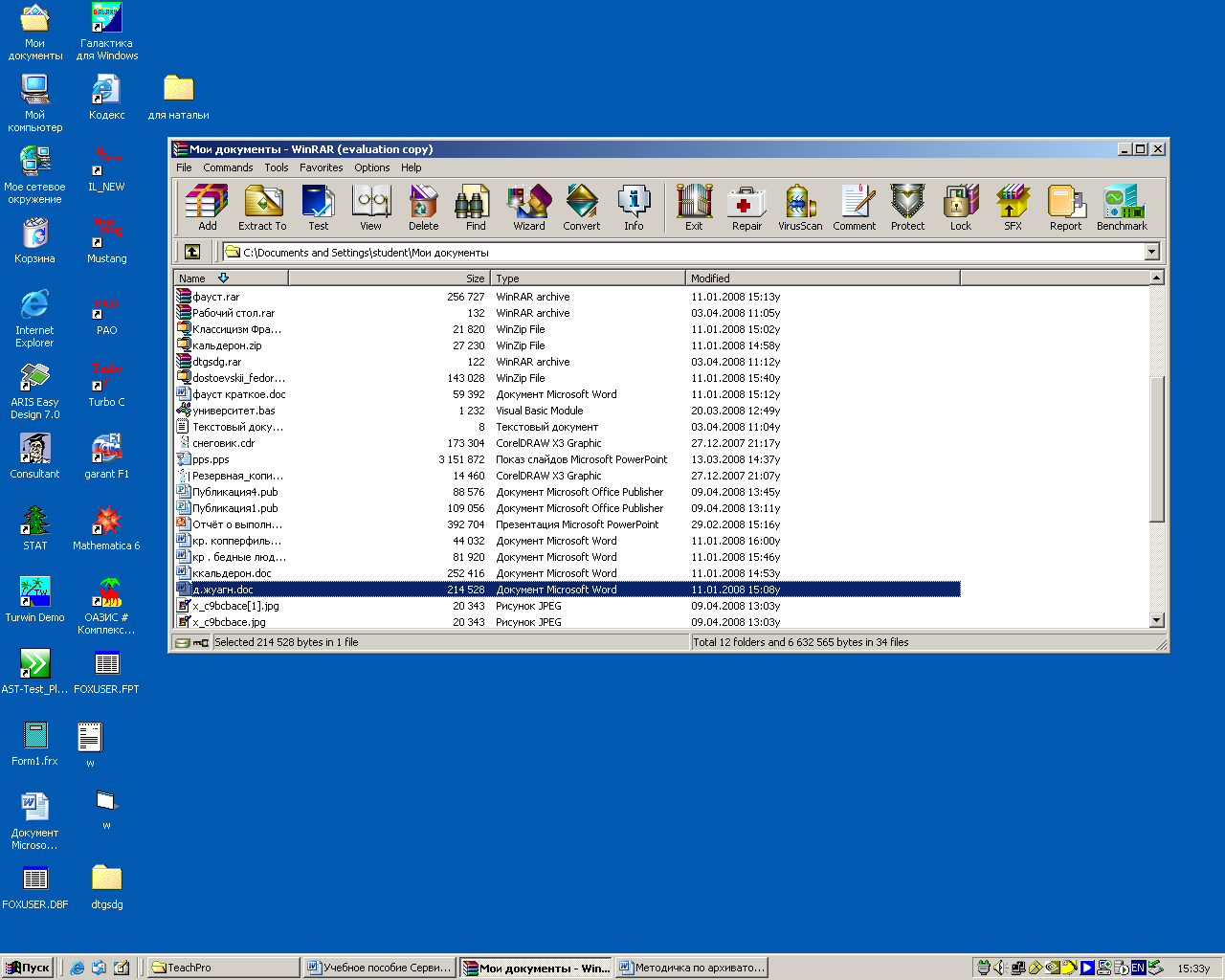Click the file list vertical scrollbar thumb

click(1156, 449)
